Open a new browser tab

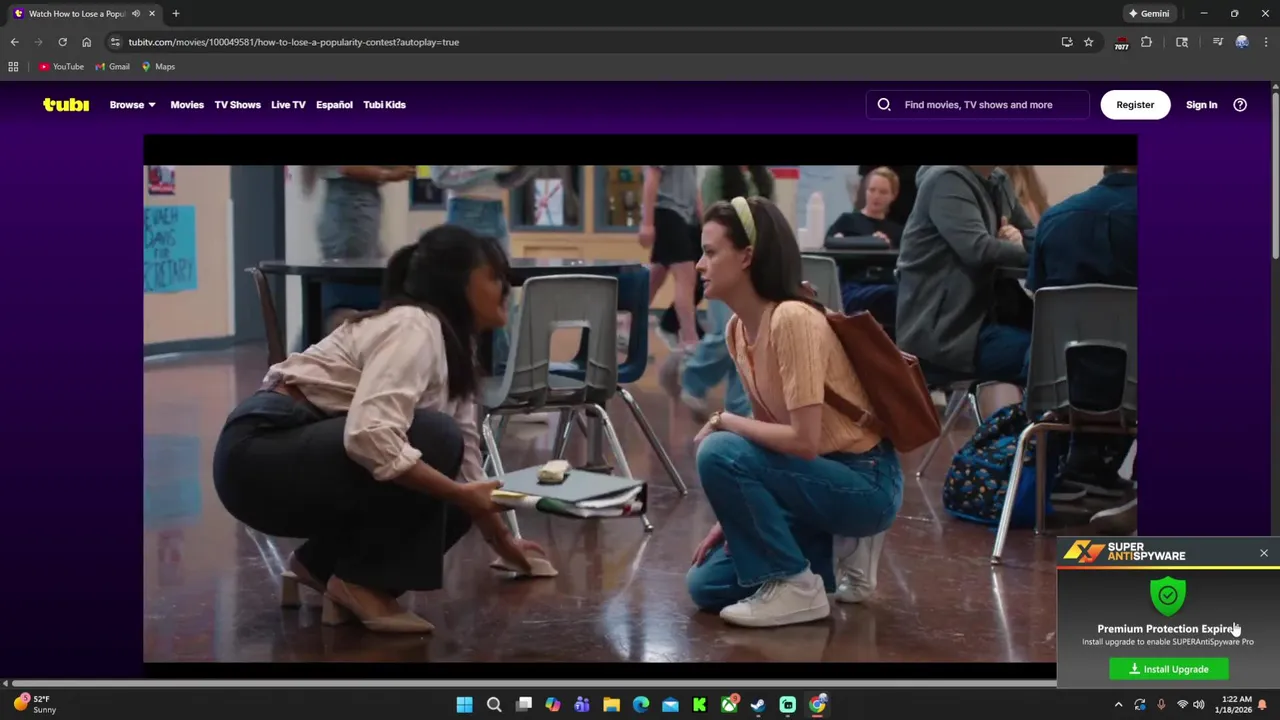pyautogui.click(x=176, y=14)
